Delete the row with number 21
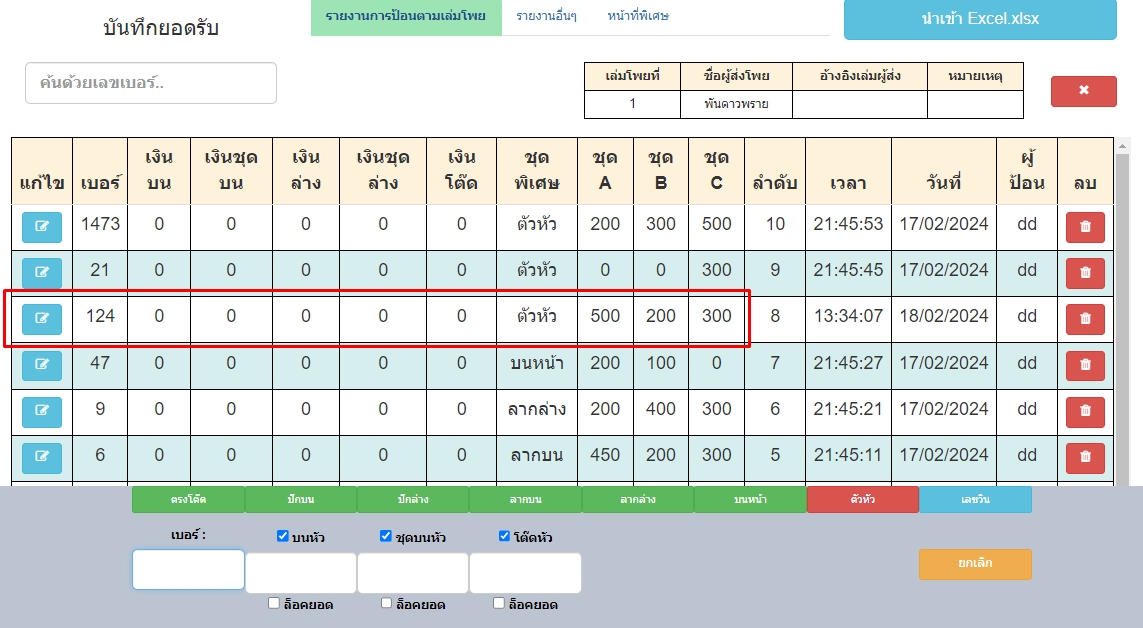The width and height of the screenshot is (1143, 628). 1085,273
